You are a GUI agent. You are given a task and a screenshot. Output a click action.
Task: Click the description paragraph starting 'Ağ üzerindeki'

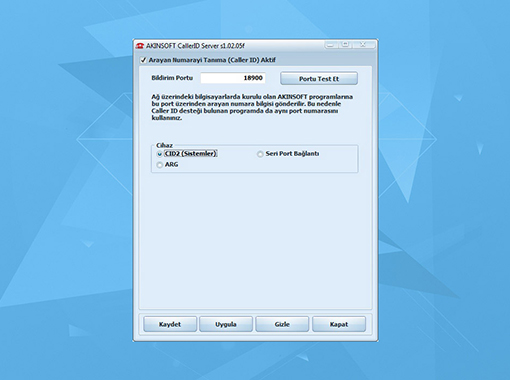[x=252, y=107]
